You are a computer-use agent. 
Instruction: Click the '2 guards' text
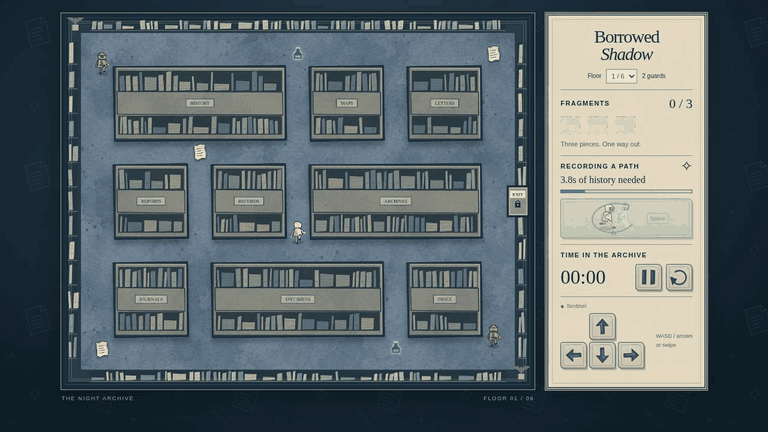point(653,76)
